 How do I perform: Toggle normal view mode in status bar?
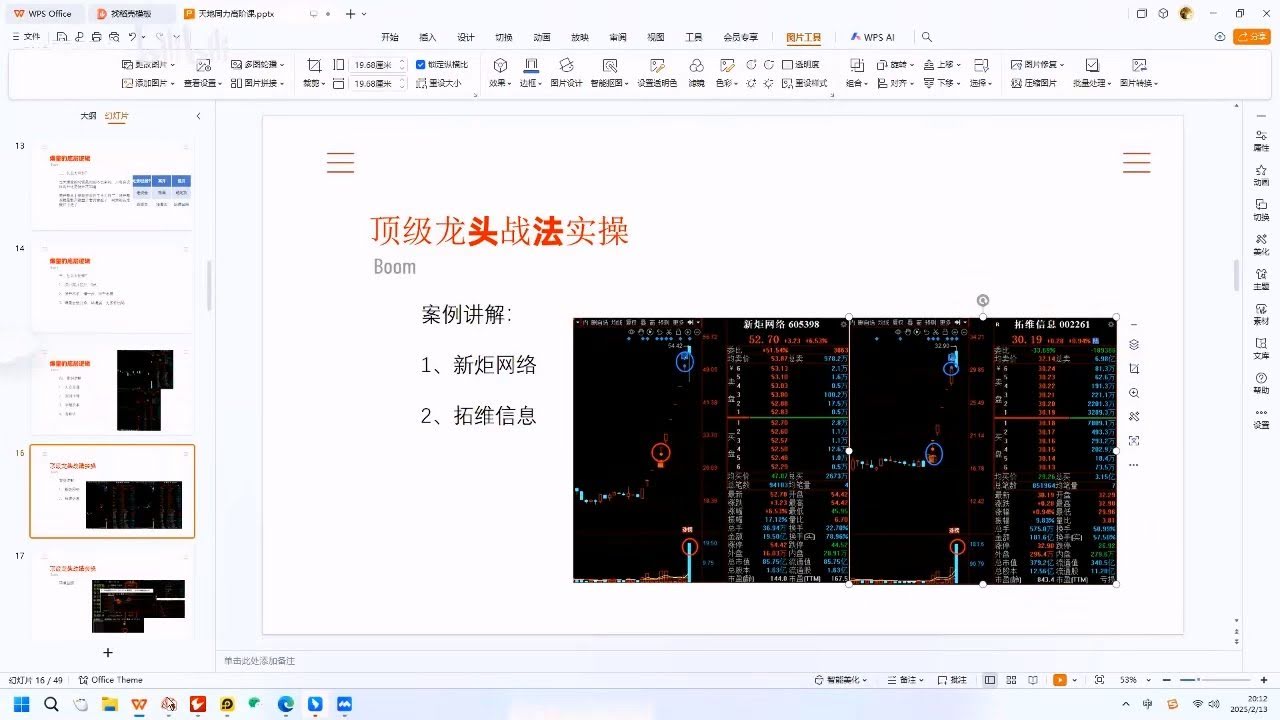[989, 680]
